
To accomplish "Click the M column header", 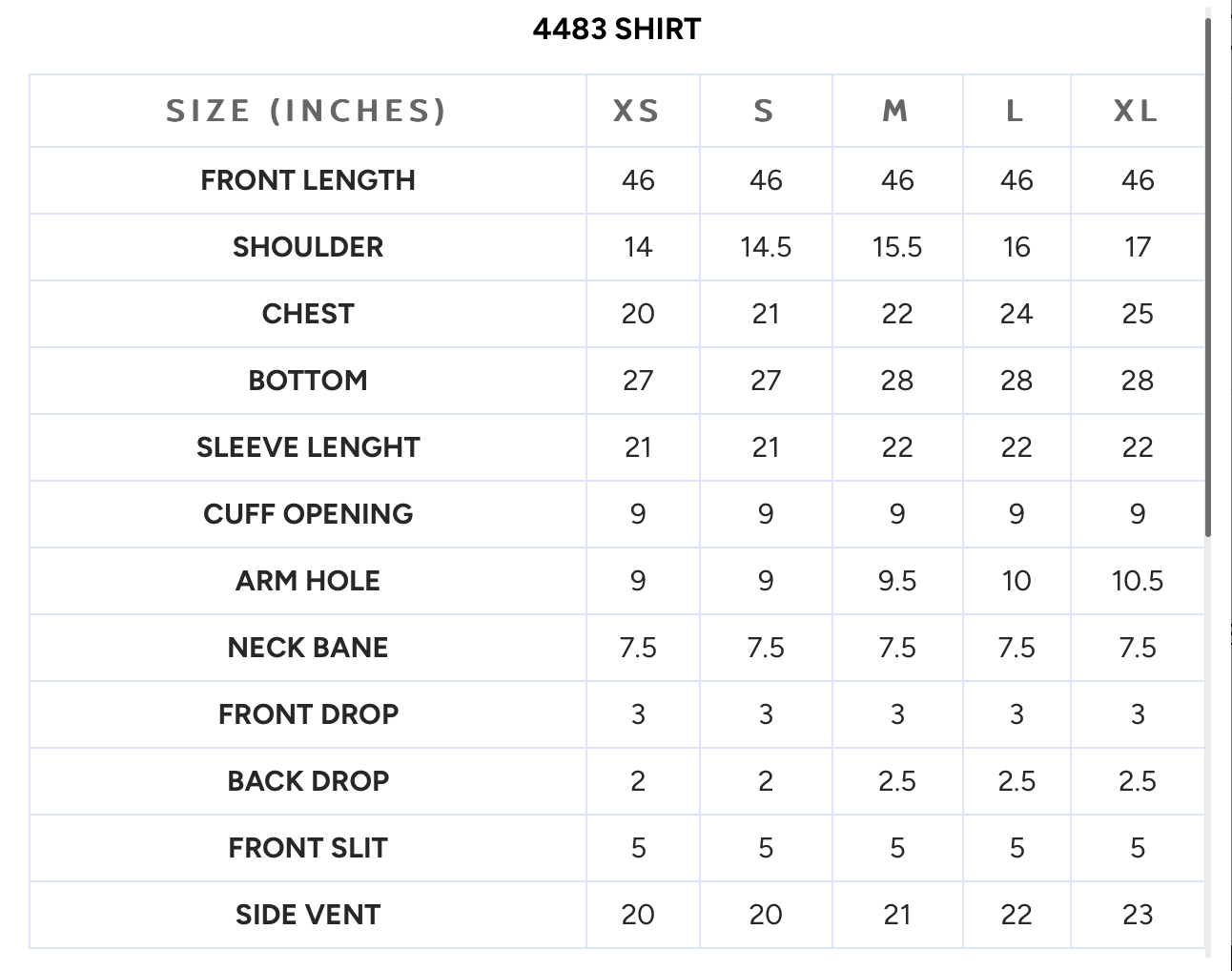I will pos(895,112).
